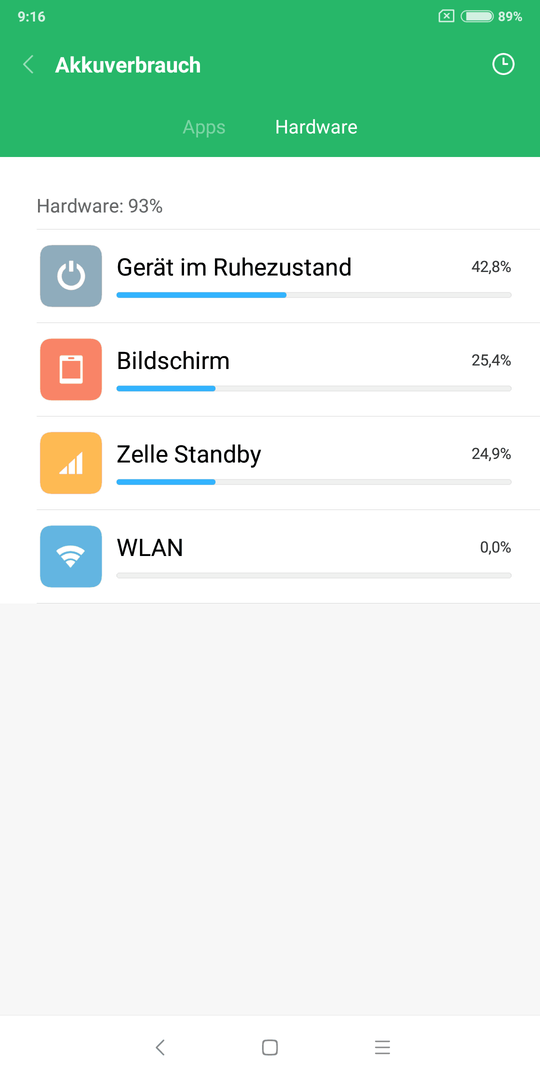
Task: Open Gerät im Ruhezustand details
Action: click(x=288, y=276)
